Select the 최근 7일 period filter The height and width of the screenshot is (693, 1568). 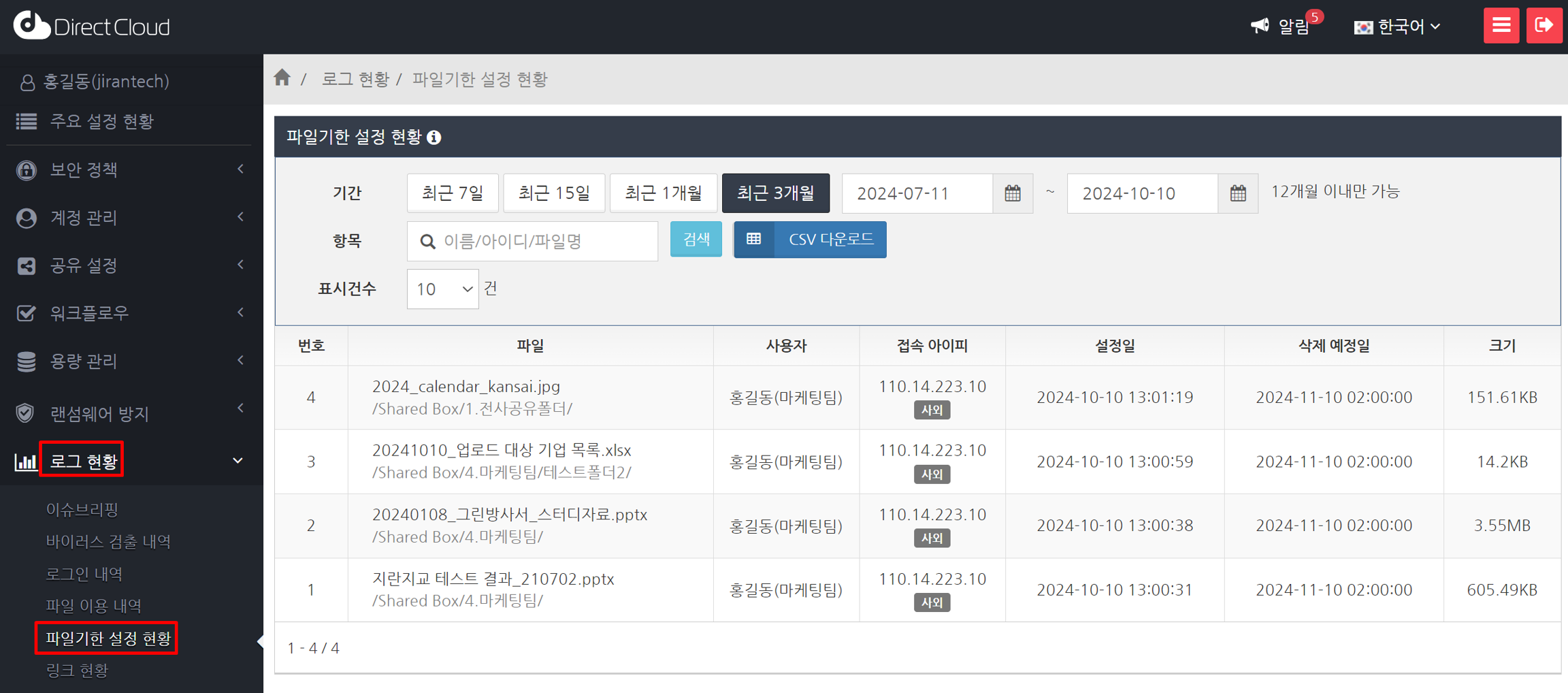pyautogui.click(x=453, y=193)
